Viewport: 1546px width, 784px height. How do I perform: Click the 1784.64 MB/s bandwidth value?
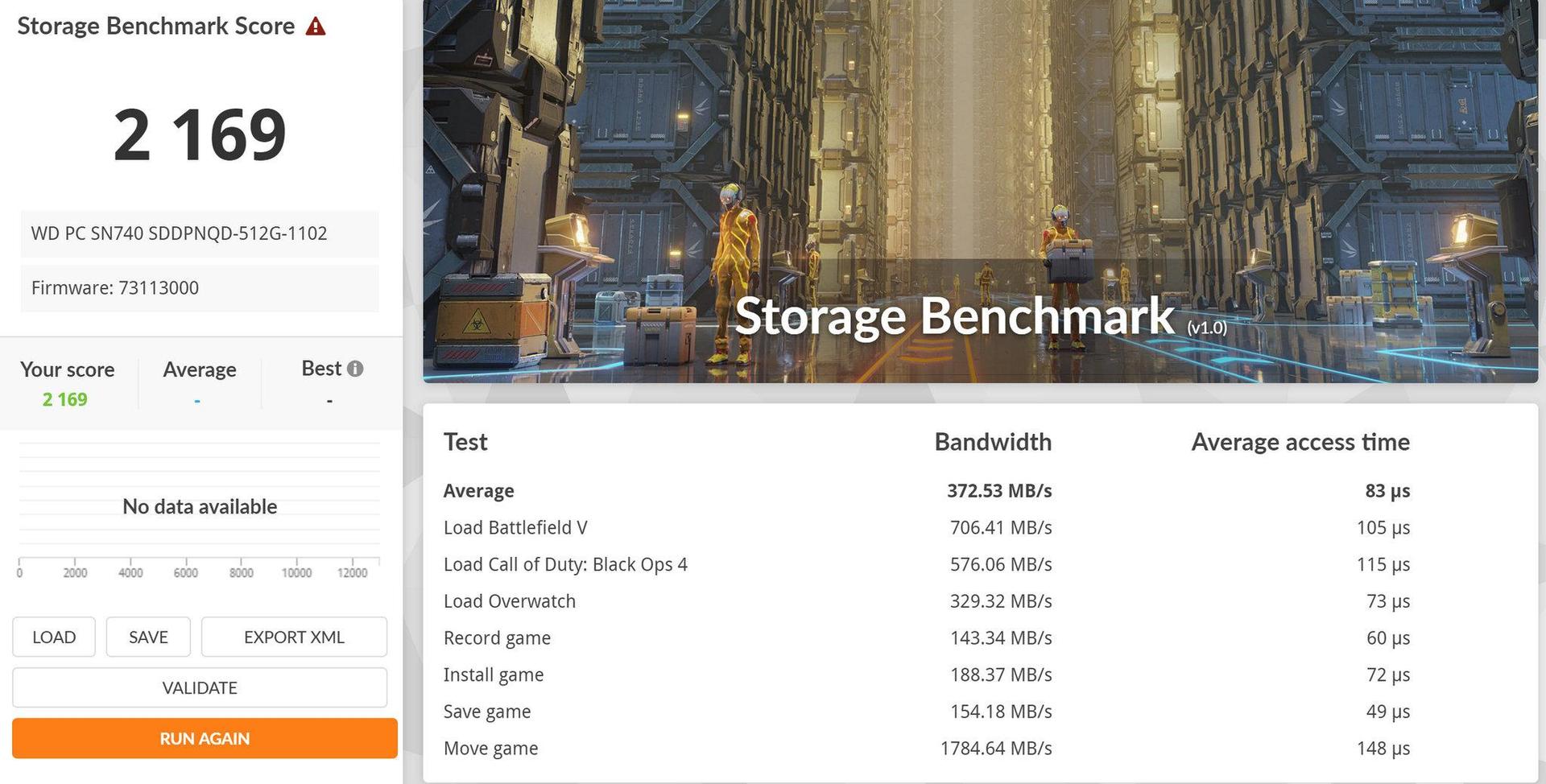[x=996, y=749]
